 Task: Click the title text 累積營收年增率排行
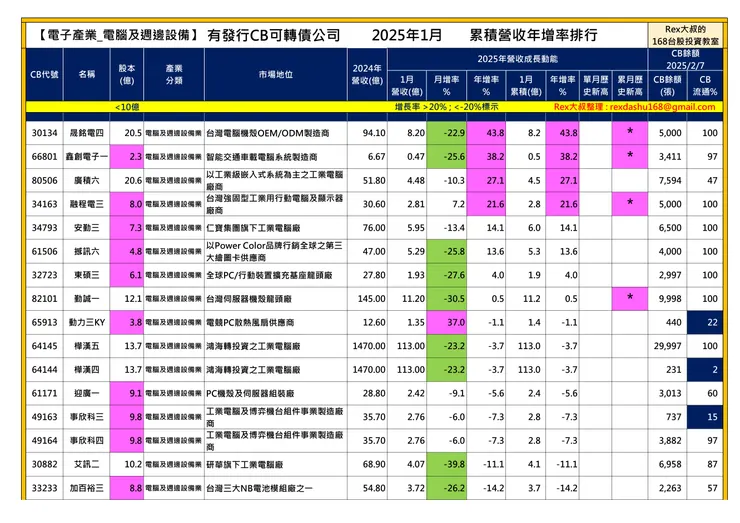point(533,35)
